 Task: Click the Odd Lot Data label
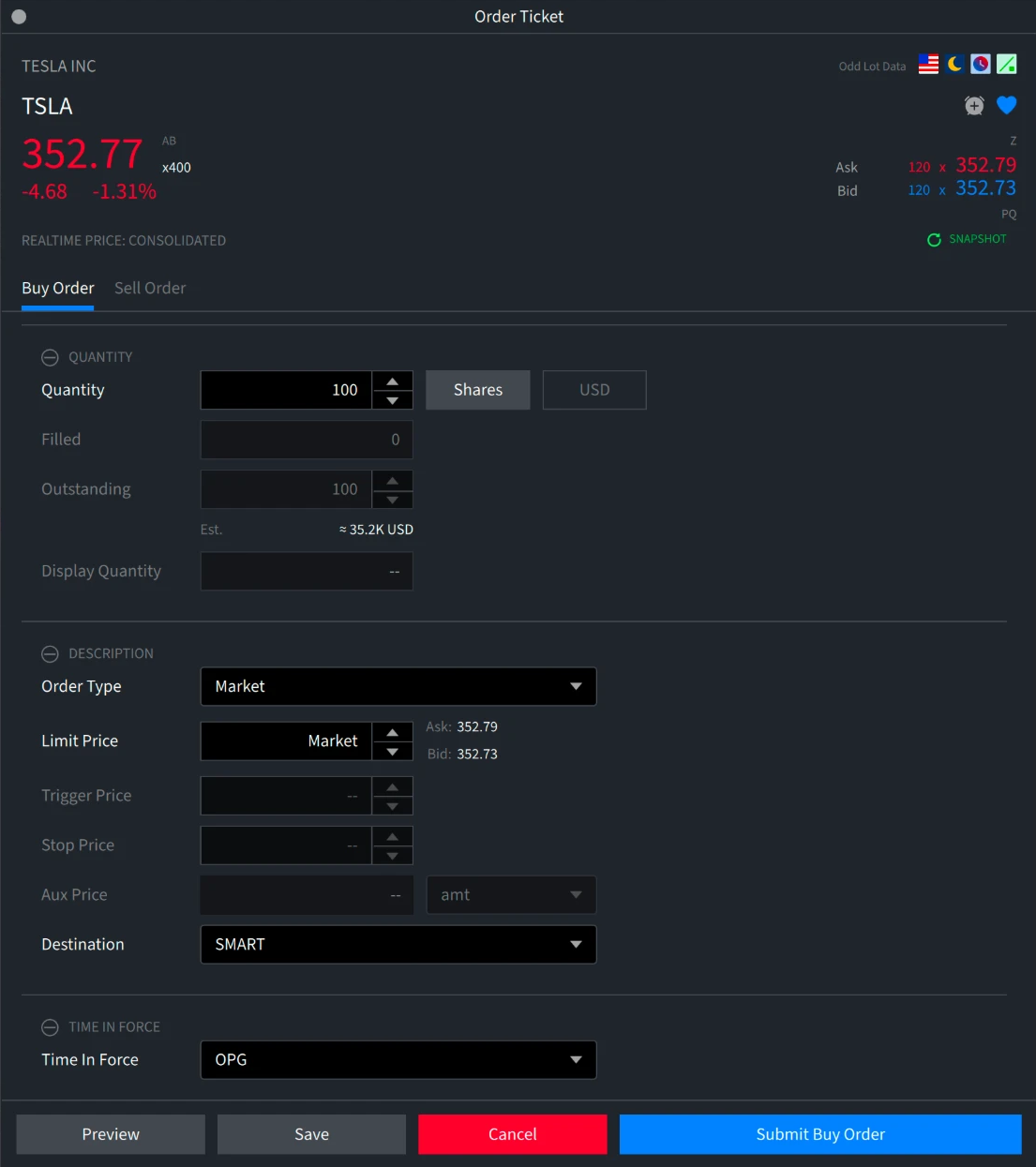(872, 67)
